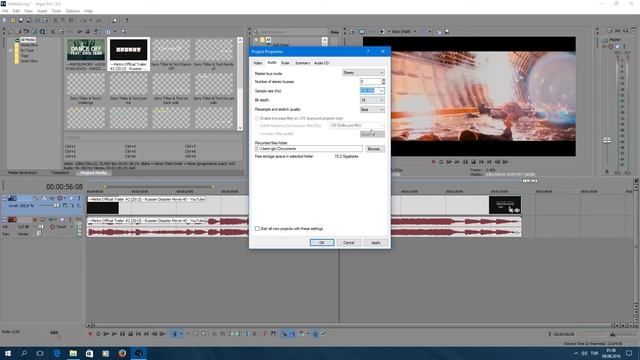Image resolution: width=640 pixels, height=360 pixels.
Task: Click the Windows Start button
Action: (x=7, y=353)
